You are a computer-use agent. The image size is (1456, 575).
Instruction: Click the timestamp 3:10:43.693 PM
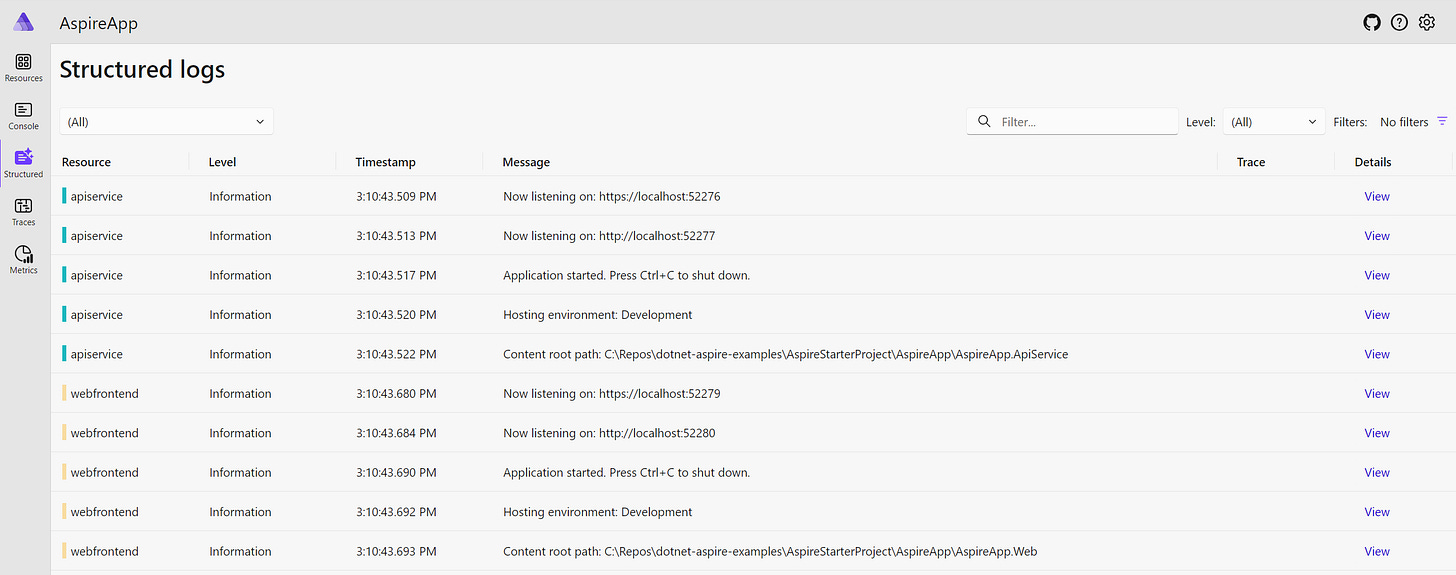coord(396,552)
